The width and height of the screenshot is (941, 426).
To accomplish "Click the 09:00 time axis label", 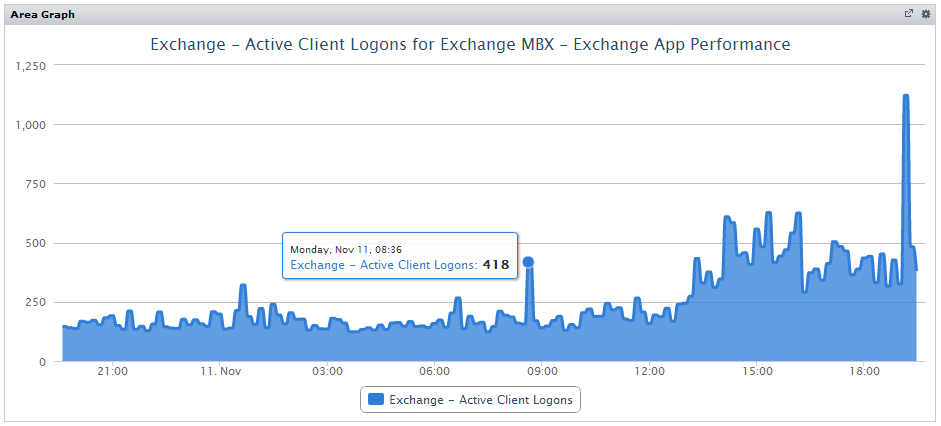I will 542,372.
